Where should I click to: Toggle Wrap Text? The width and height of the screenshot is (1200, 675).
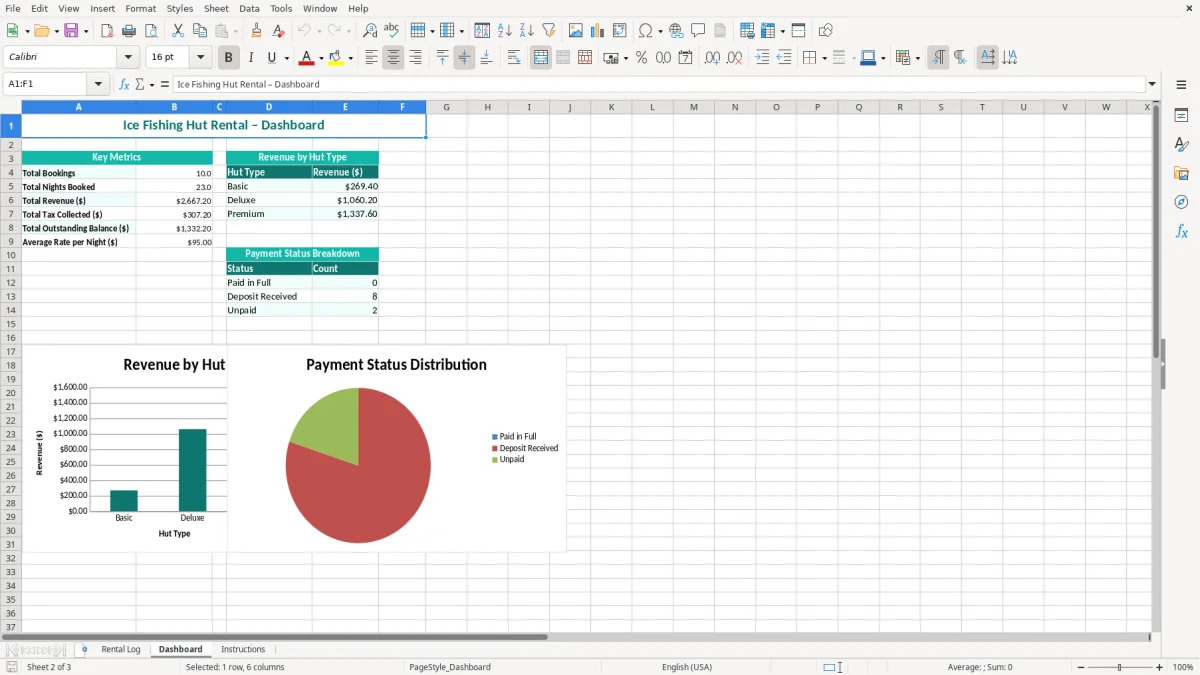pos(514,58)
